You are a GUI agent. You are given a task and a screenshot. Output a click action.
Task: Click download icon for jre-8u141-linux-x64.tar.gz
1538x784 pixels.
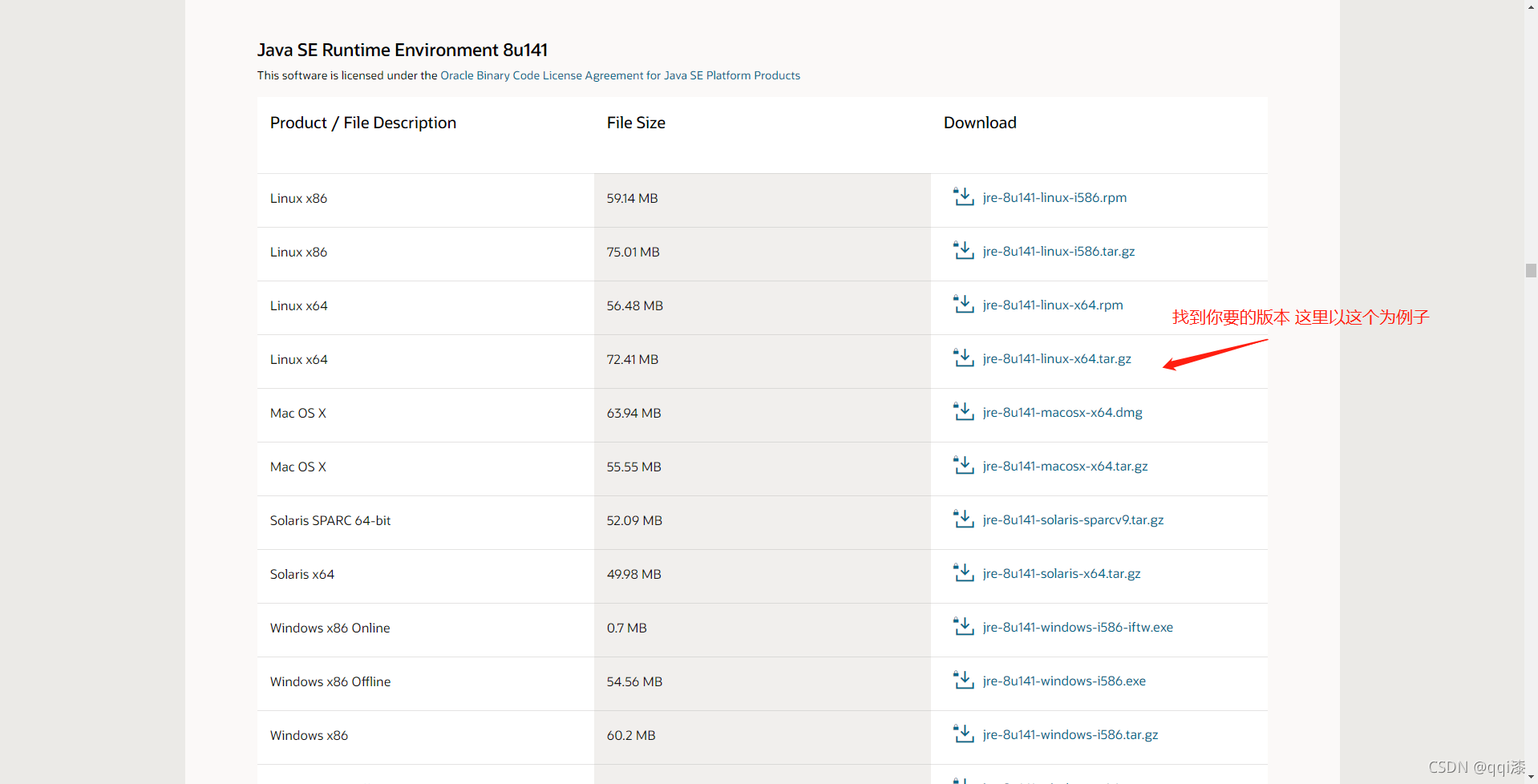963,358
